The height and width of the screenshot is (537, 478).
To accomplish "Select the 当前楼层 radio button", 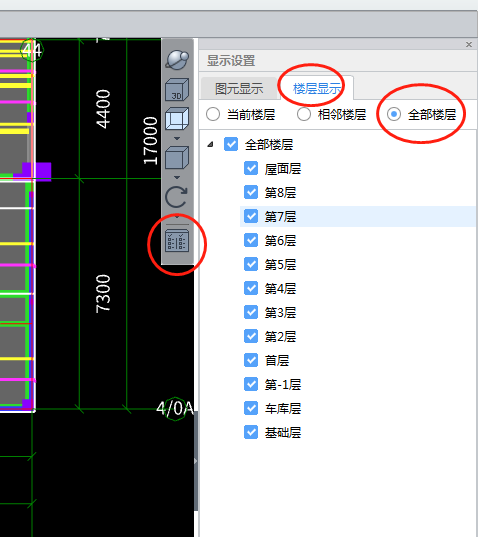I will click(x=213, y=114).
